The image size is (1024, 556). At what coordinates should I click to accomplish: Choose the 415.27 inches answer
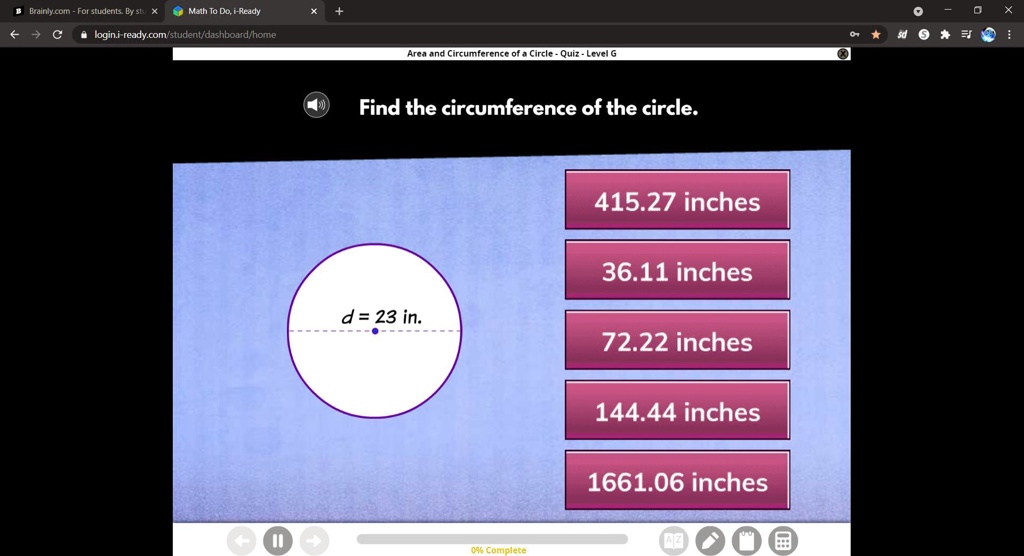677,199
